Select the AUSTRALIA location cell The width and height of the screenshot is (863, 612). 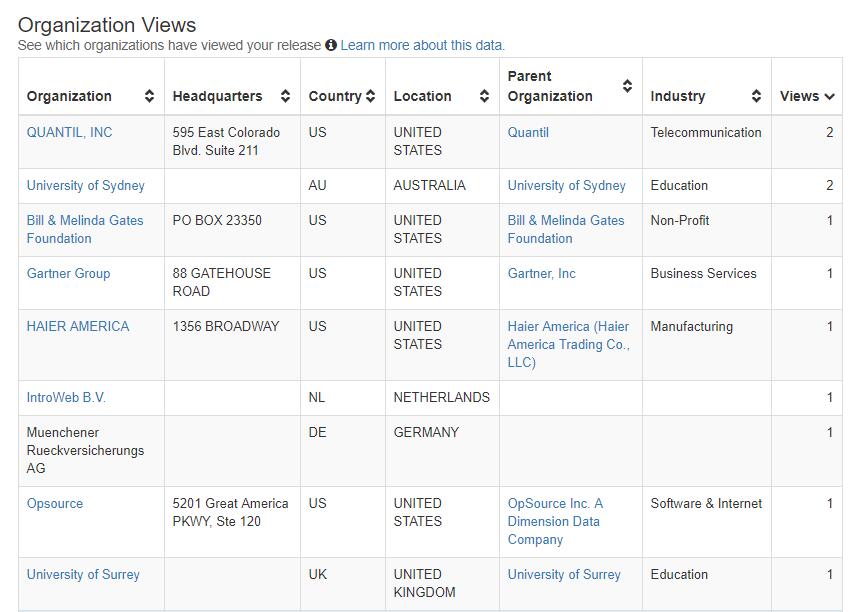tap(443, 186)
